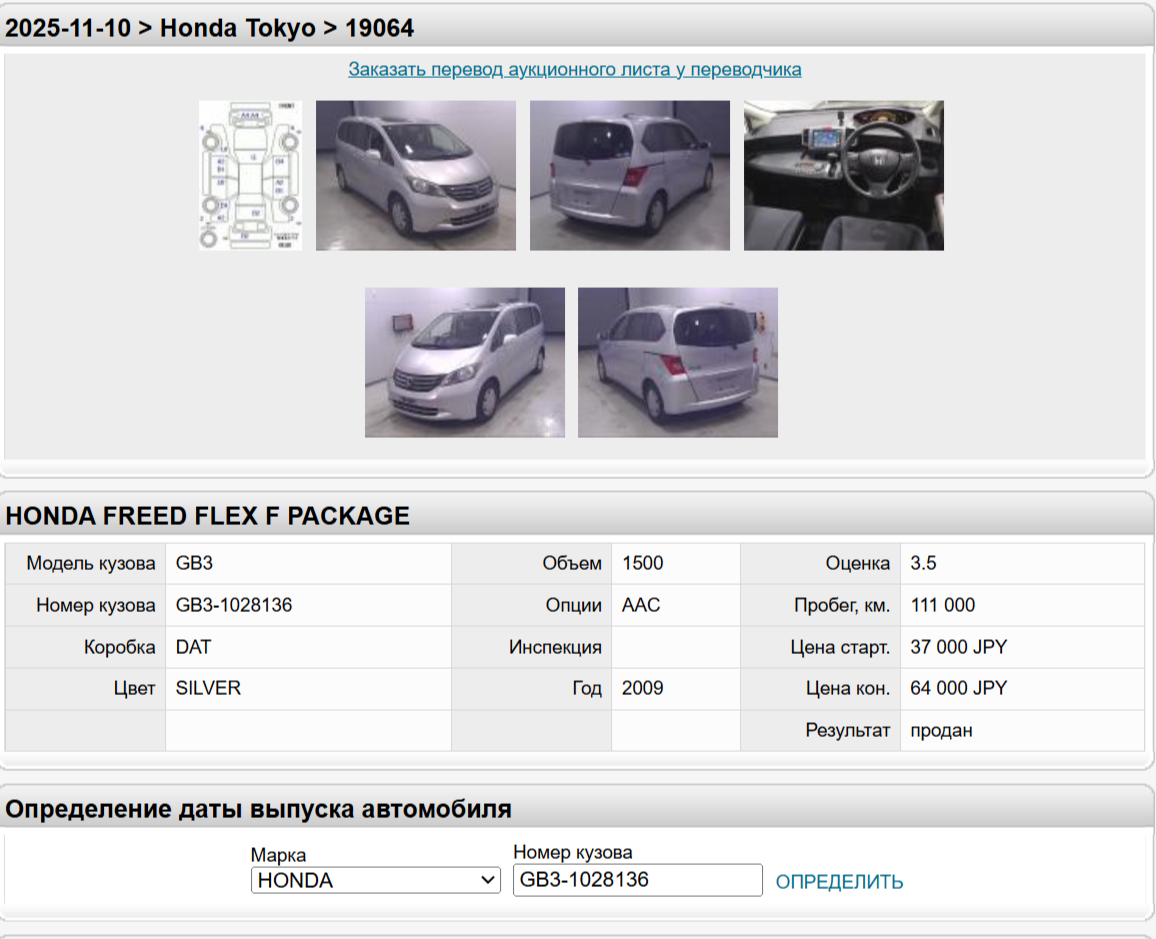Viewport: 1156px width, 939px height.
Task: Click the HONDA FREED FLEX F PACKAGE heading
Action: [x=207, y=516]
